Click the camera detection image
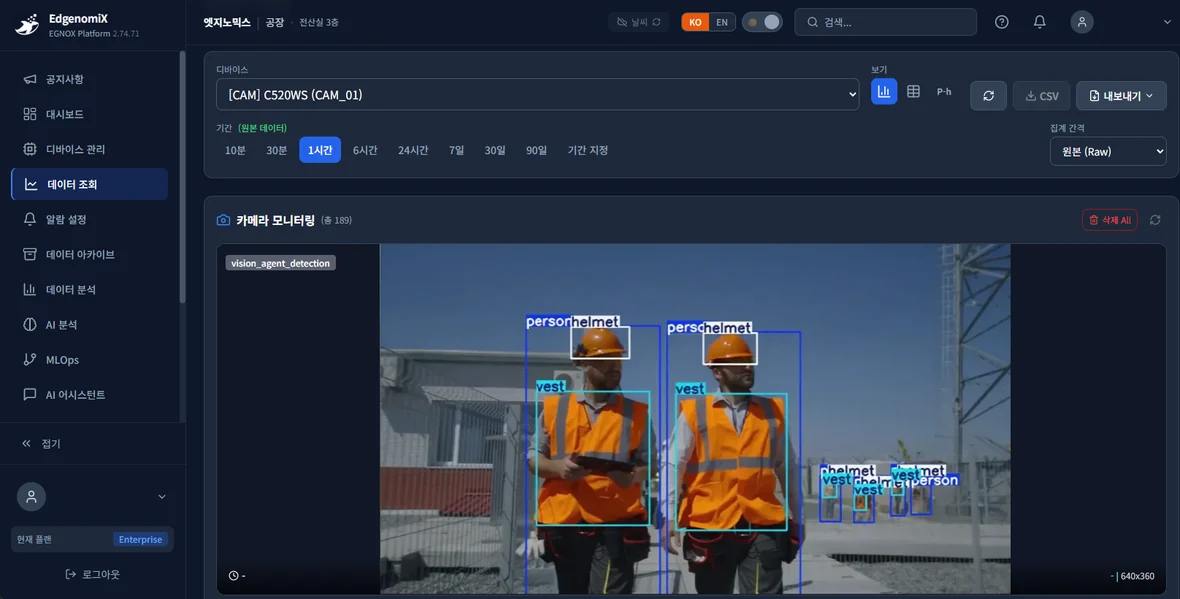Viewport: 1180px width, 599px height. pos(695,418)
